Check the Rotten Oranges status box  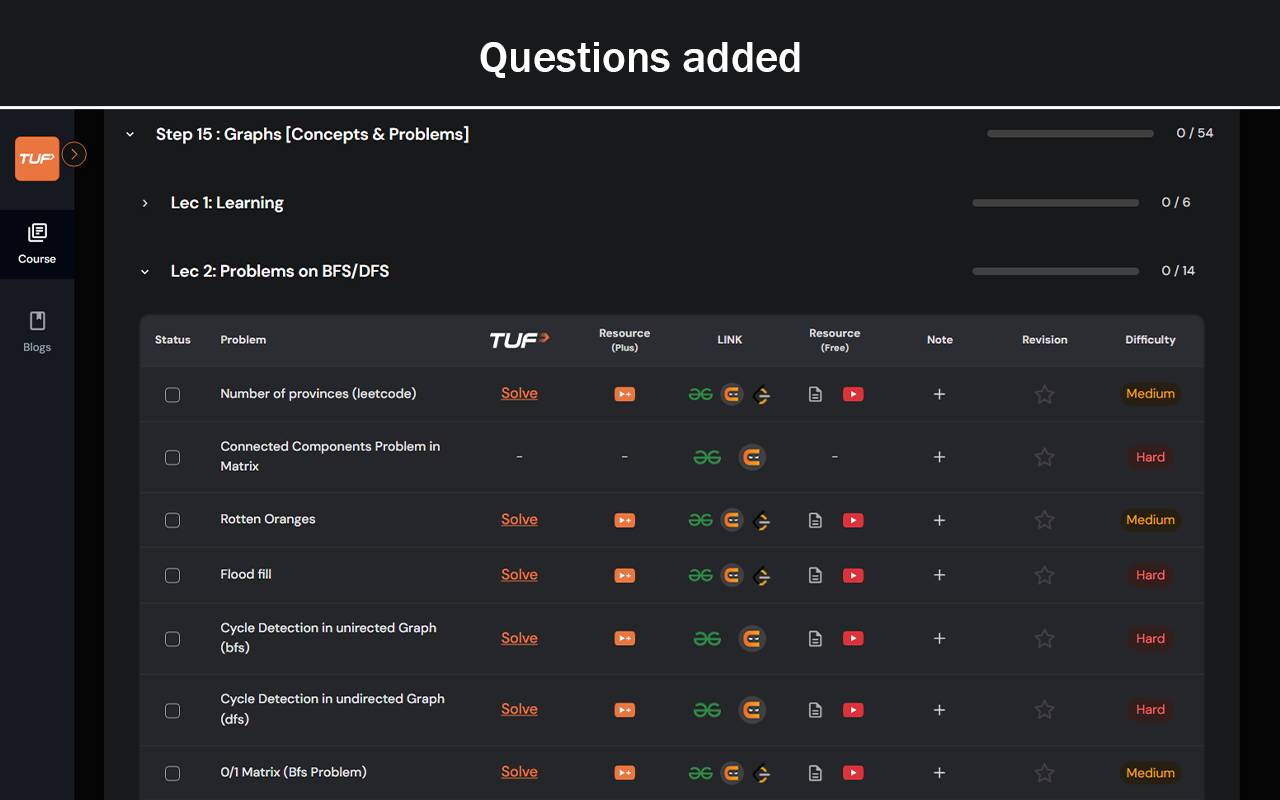172,521
